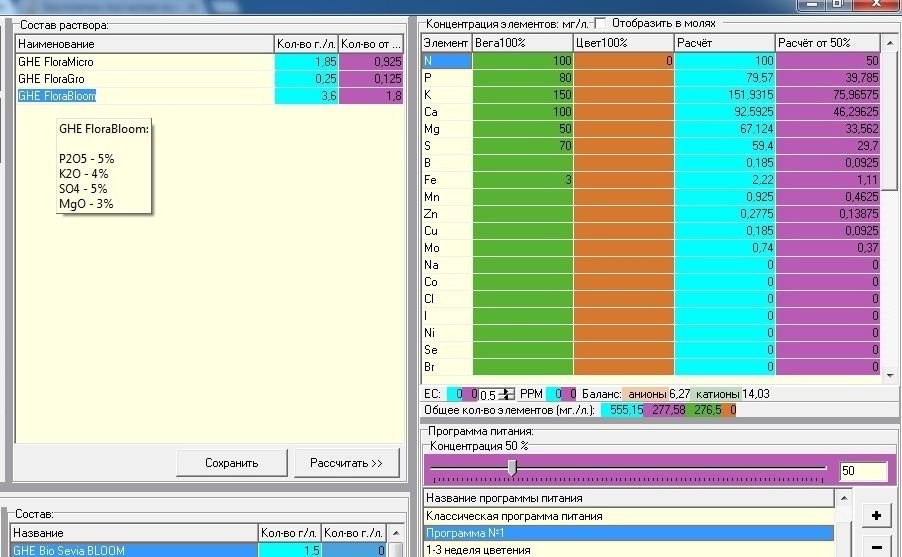Select 1-3 неделя цветения program entry

629,550
